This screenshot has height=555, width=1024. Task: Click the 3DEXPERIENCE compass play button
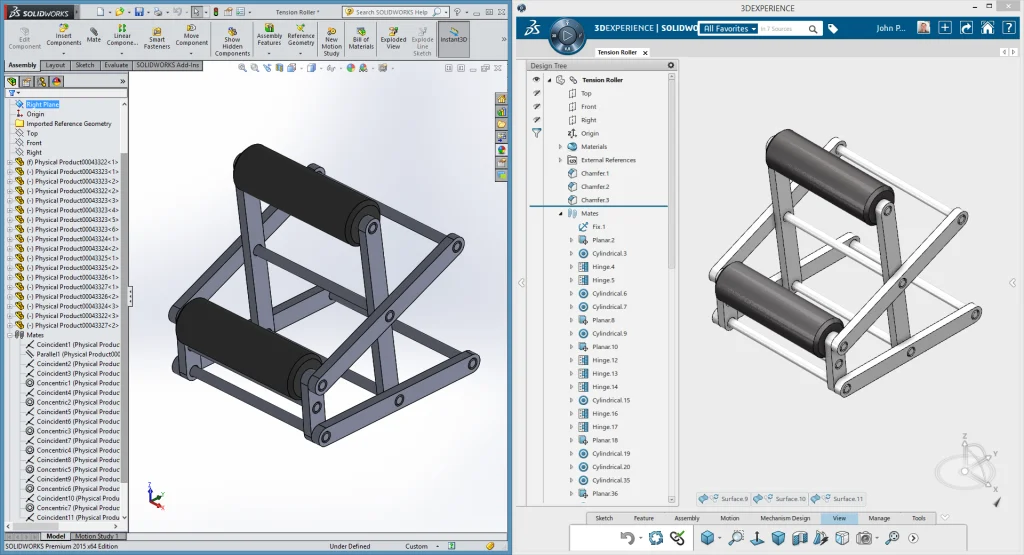(x=568, y=36)
